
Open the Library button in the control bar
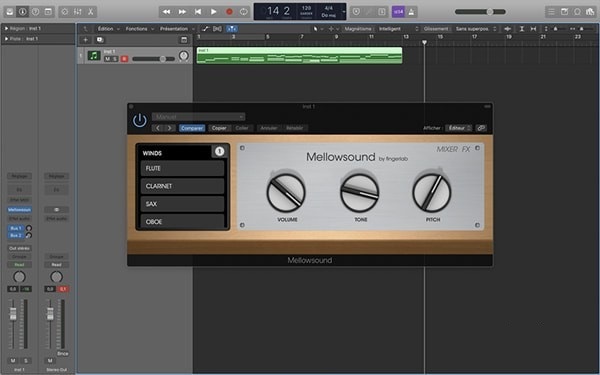[10, 12]
